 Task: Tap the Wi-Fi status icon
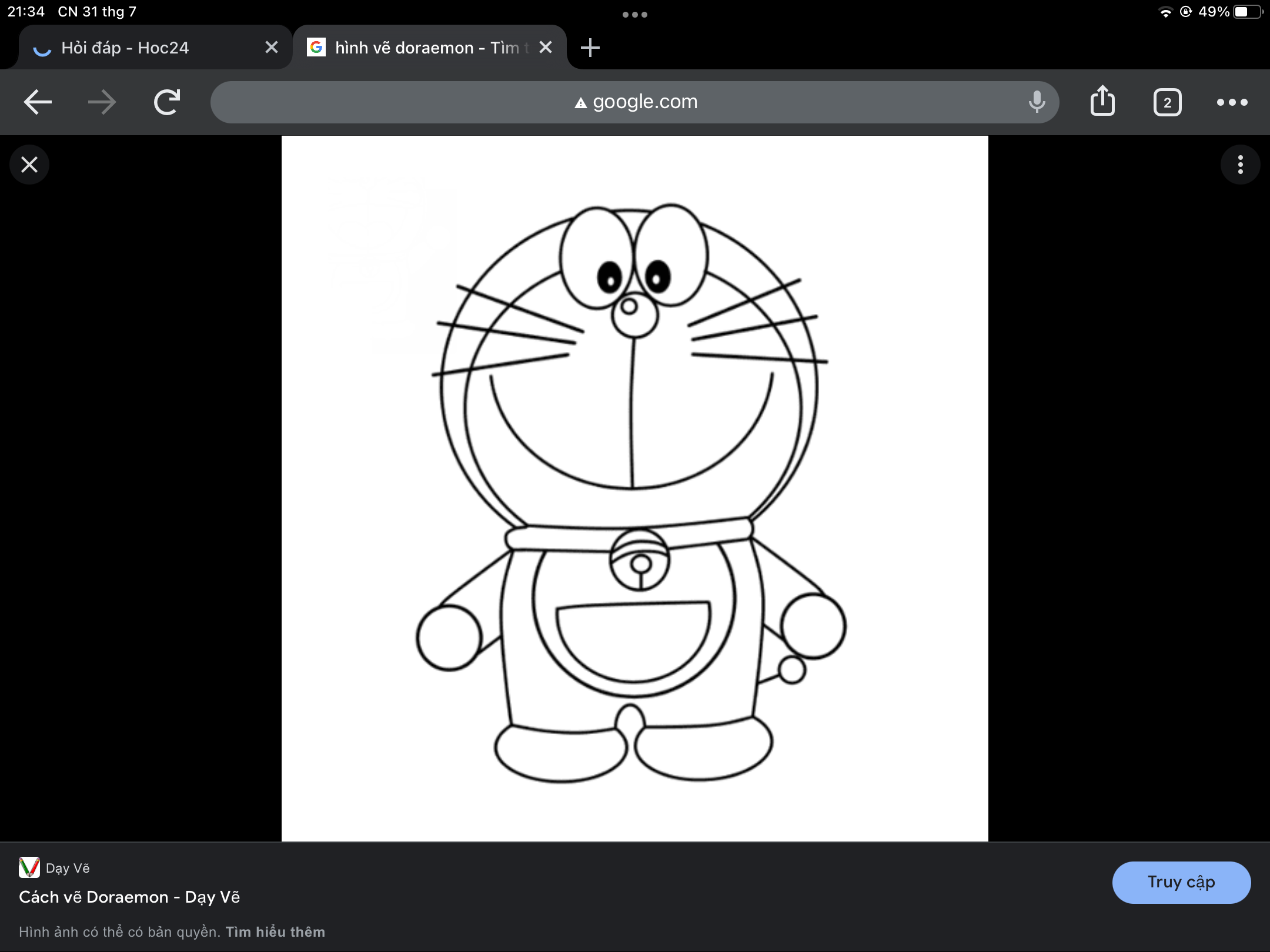1165,12
